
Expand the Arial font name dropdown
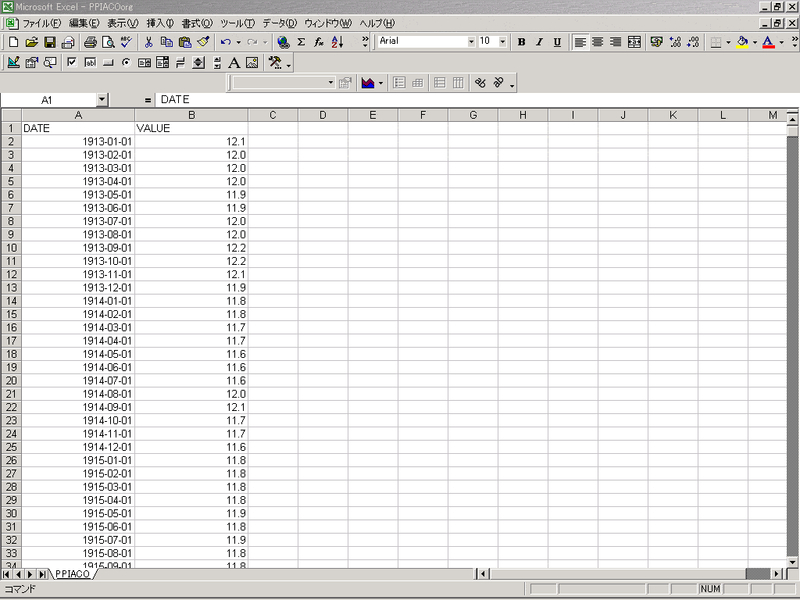471,42
